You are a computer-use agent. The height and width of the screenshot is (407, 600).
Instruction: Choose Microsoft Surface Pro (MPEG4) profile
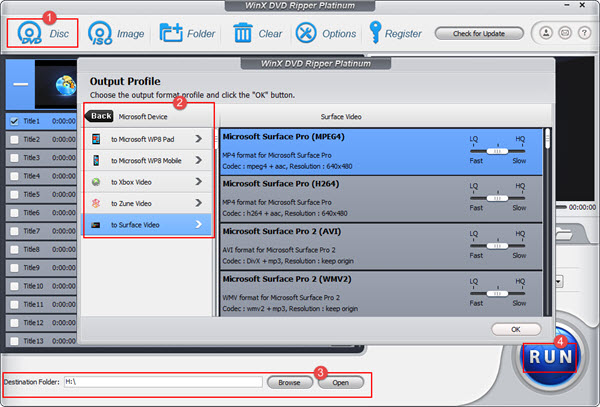[x=381, y=152]
